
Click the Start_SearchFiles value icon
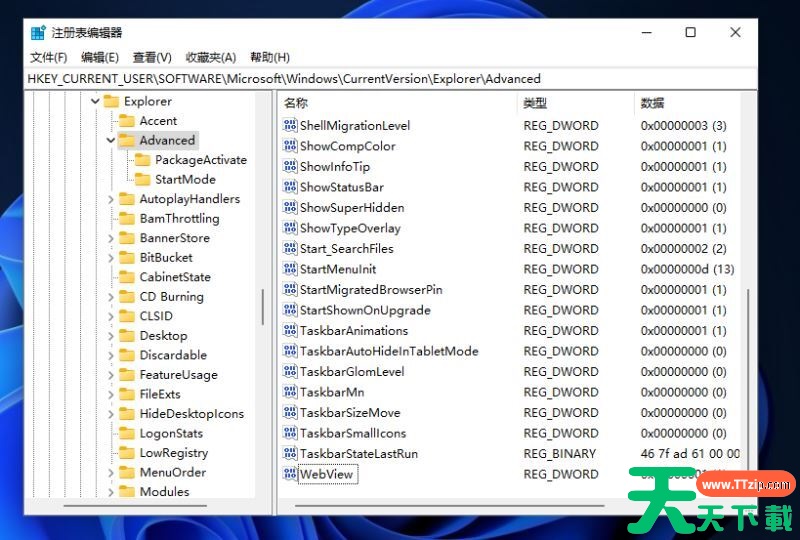290,248
